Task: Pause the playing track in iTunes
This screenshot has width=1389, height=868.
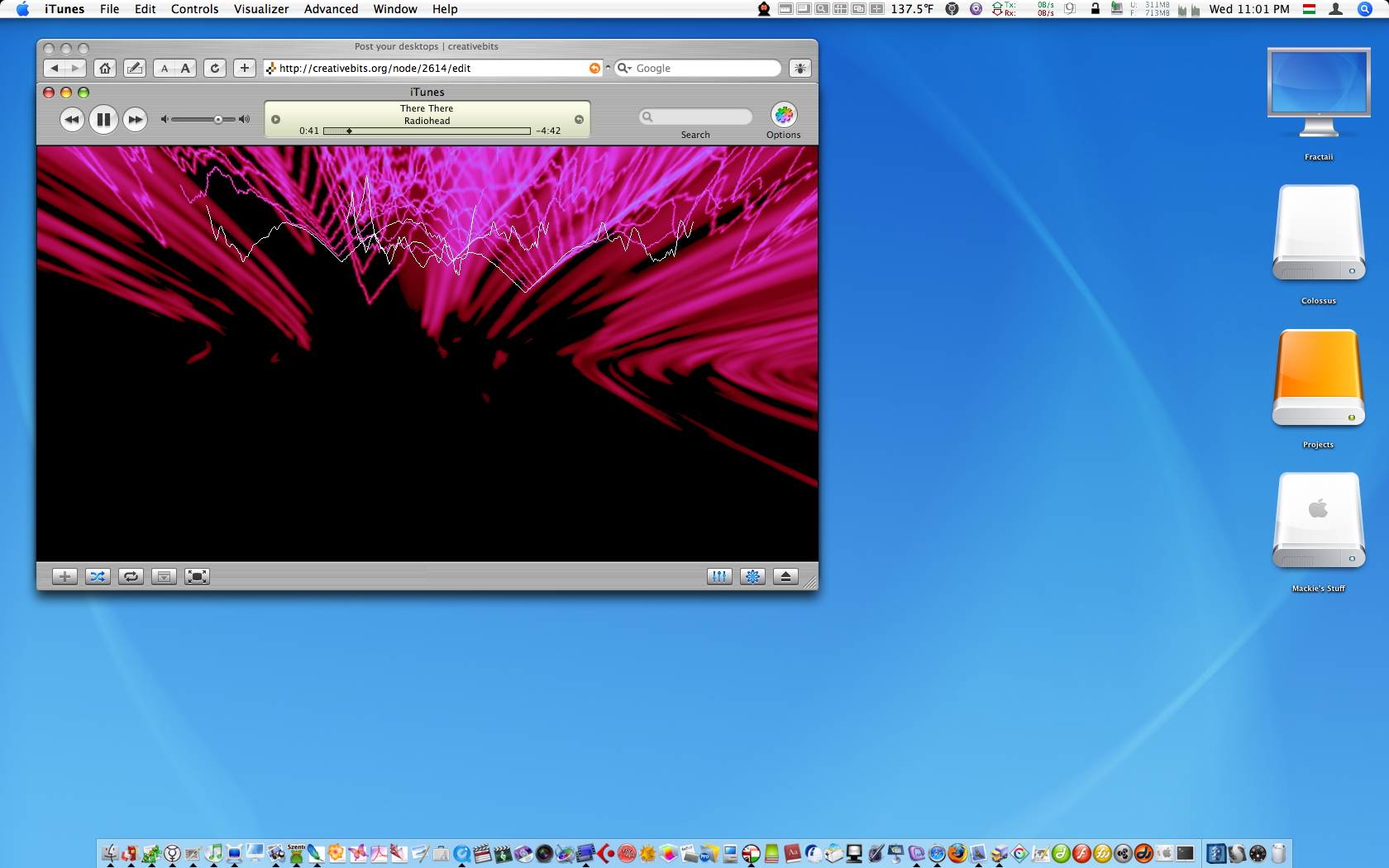Action: pyautogui.click(x=103, y=119)
